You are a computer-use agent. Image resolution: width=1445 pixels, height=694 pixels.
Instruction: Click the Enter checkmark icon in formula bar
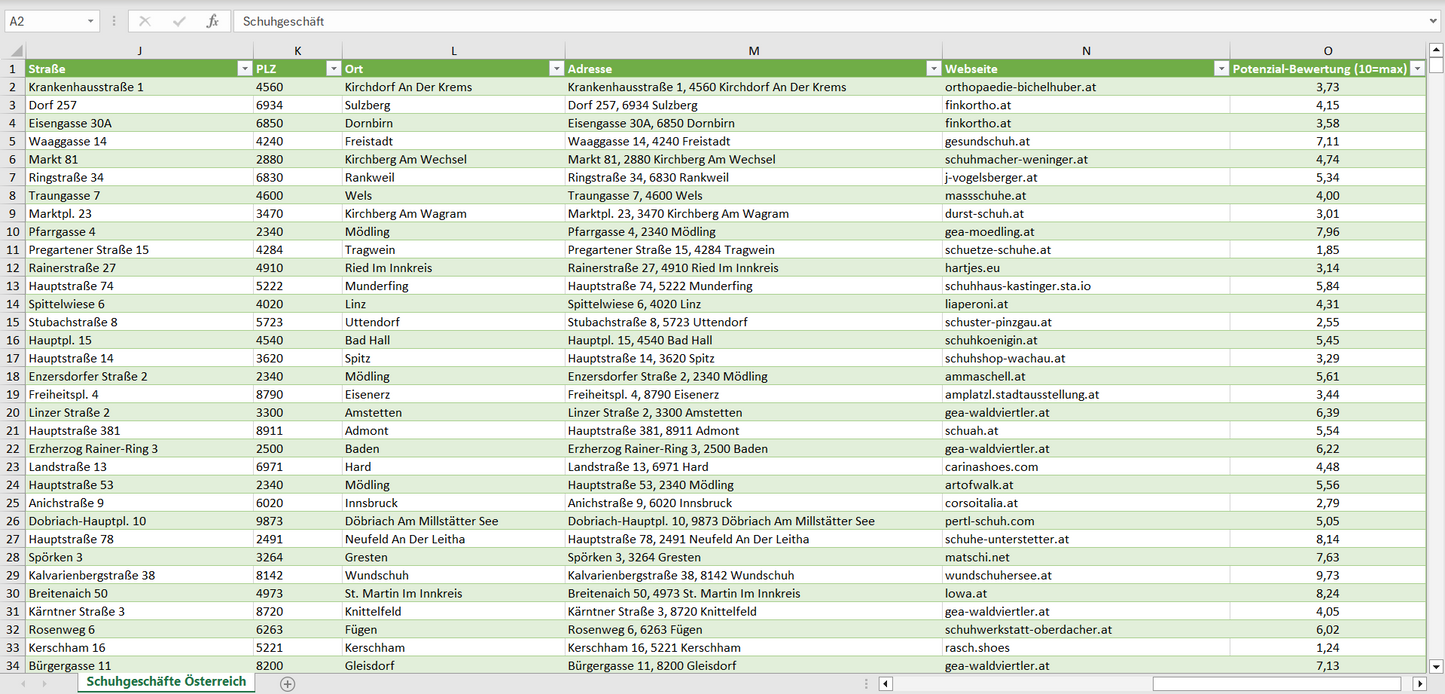179,21
